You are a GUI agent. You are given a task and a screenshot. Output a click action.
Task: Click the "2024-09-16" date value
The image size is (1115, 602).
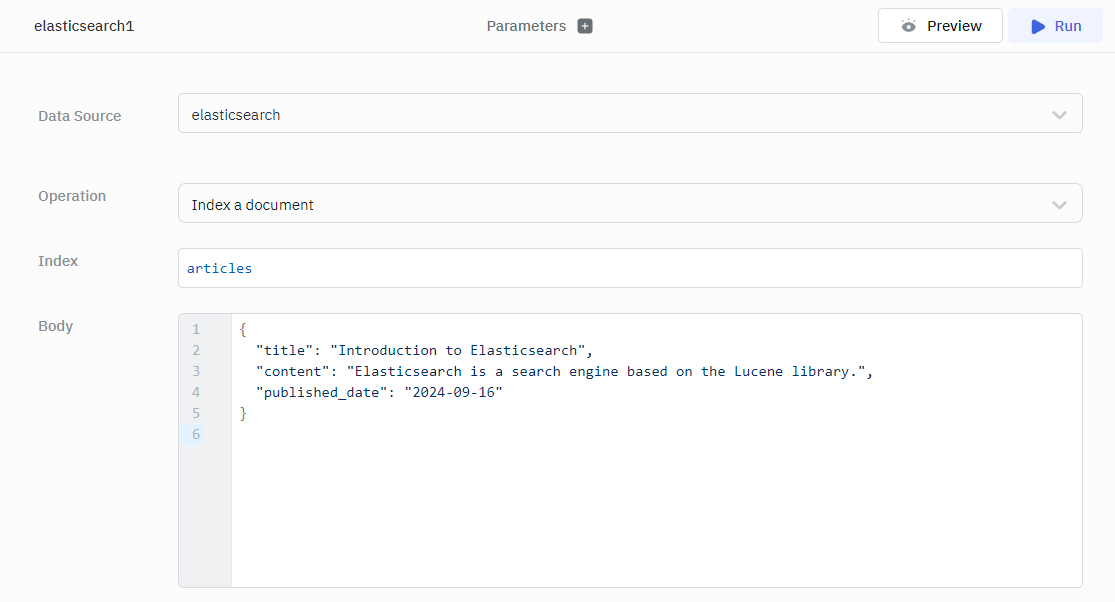(x=452, y=392)
